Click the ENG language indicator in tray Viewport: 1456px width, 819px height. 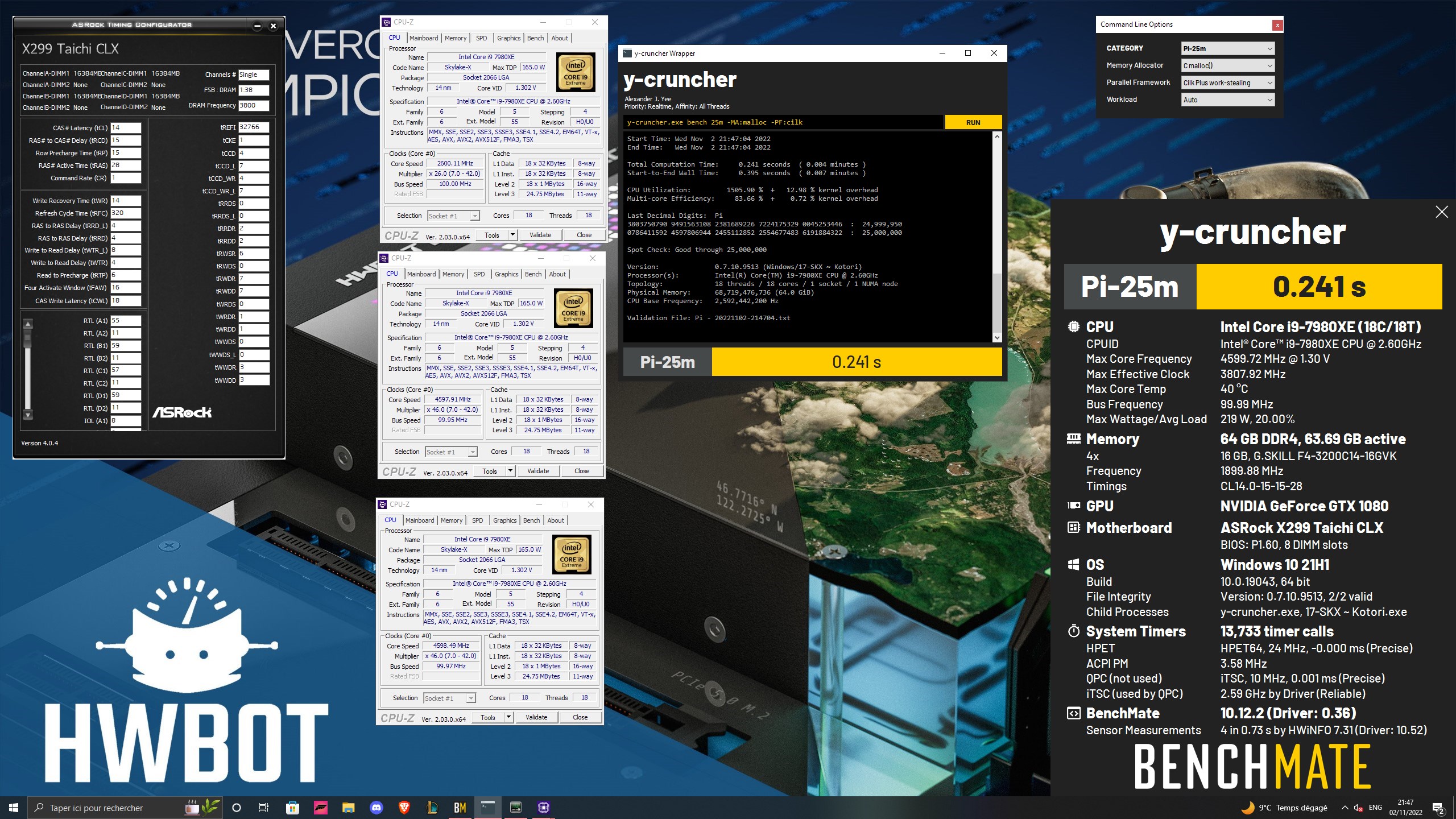tap(1375, 808)
